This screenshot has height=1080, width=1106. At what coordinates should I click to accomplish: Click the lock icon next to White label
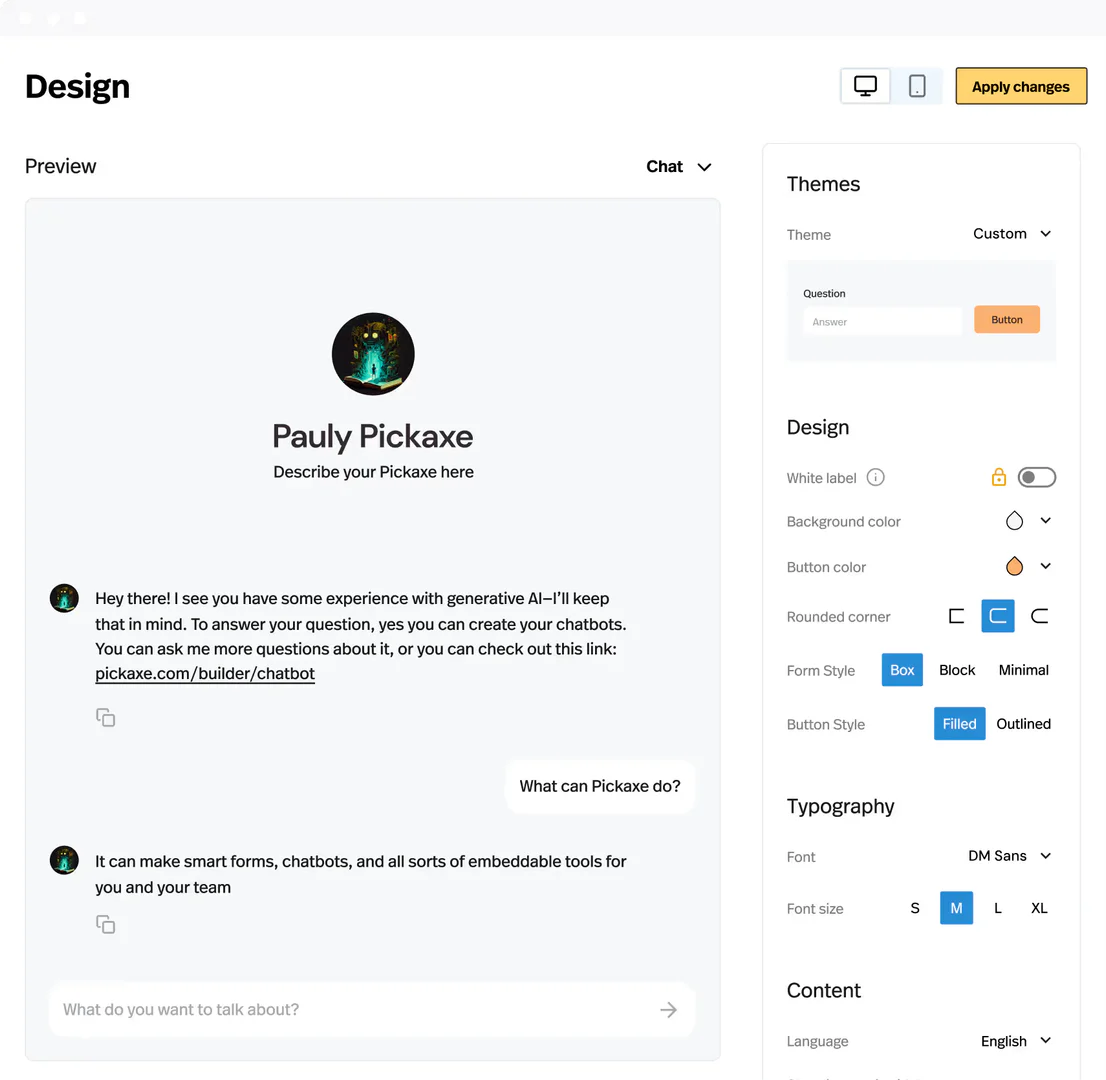[x=999, y=477]
